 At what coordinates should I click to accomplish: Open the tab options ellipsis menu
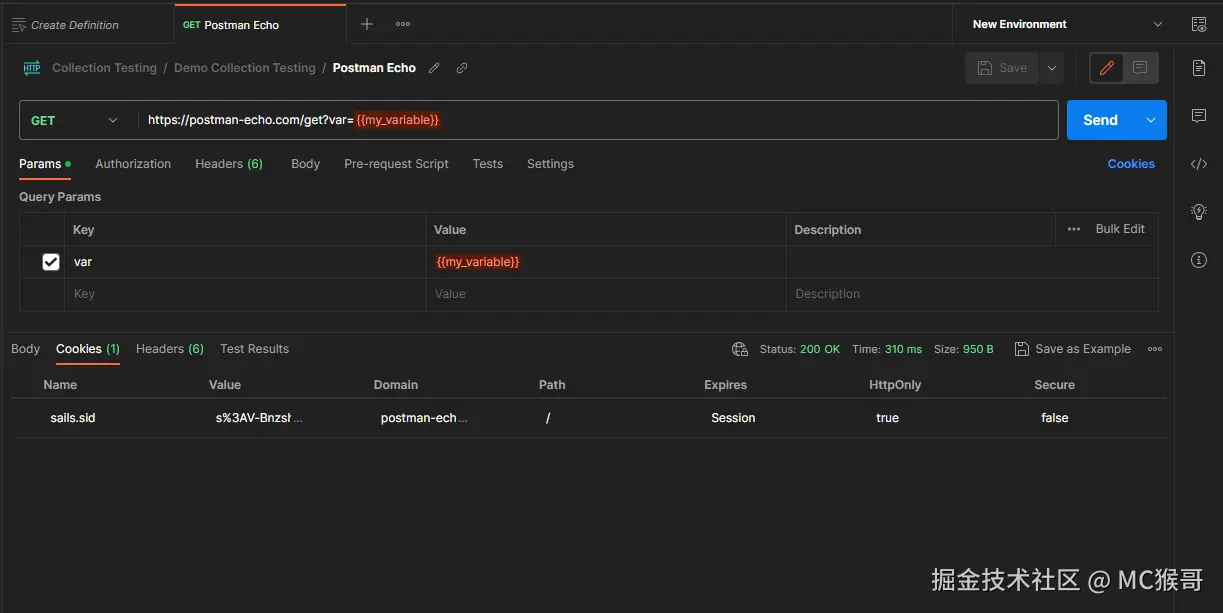click(x=403, y=24)
